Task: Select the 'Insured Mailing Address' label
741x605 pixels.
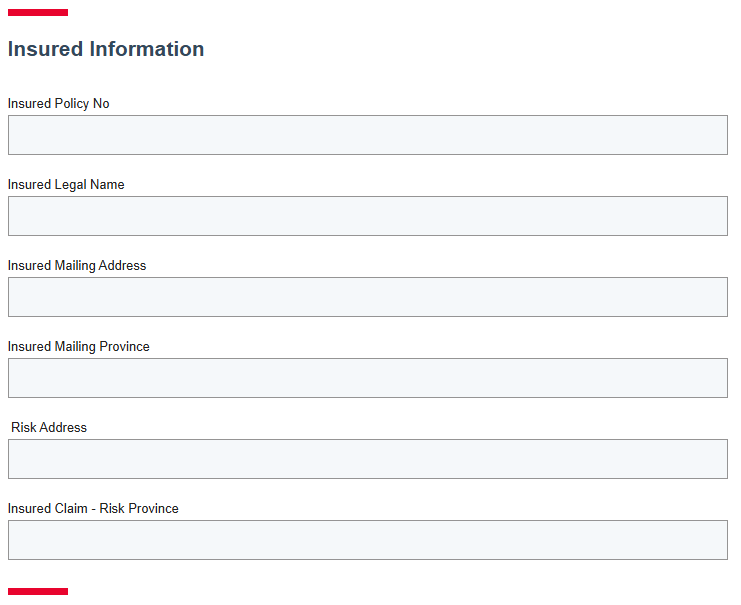Action: tap(77, 265)
